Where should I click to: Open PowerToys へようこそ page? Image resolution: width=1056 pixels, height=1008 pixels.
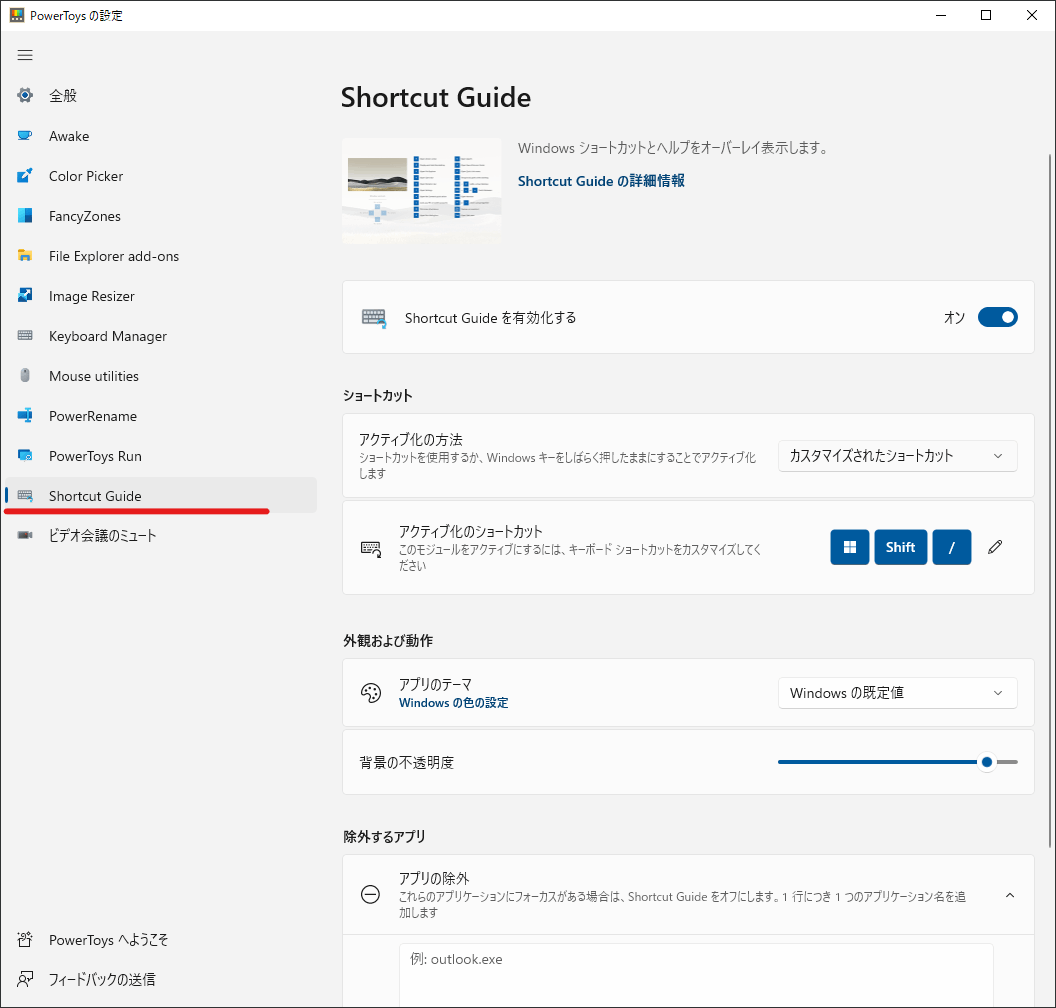(x=160, y=940)
